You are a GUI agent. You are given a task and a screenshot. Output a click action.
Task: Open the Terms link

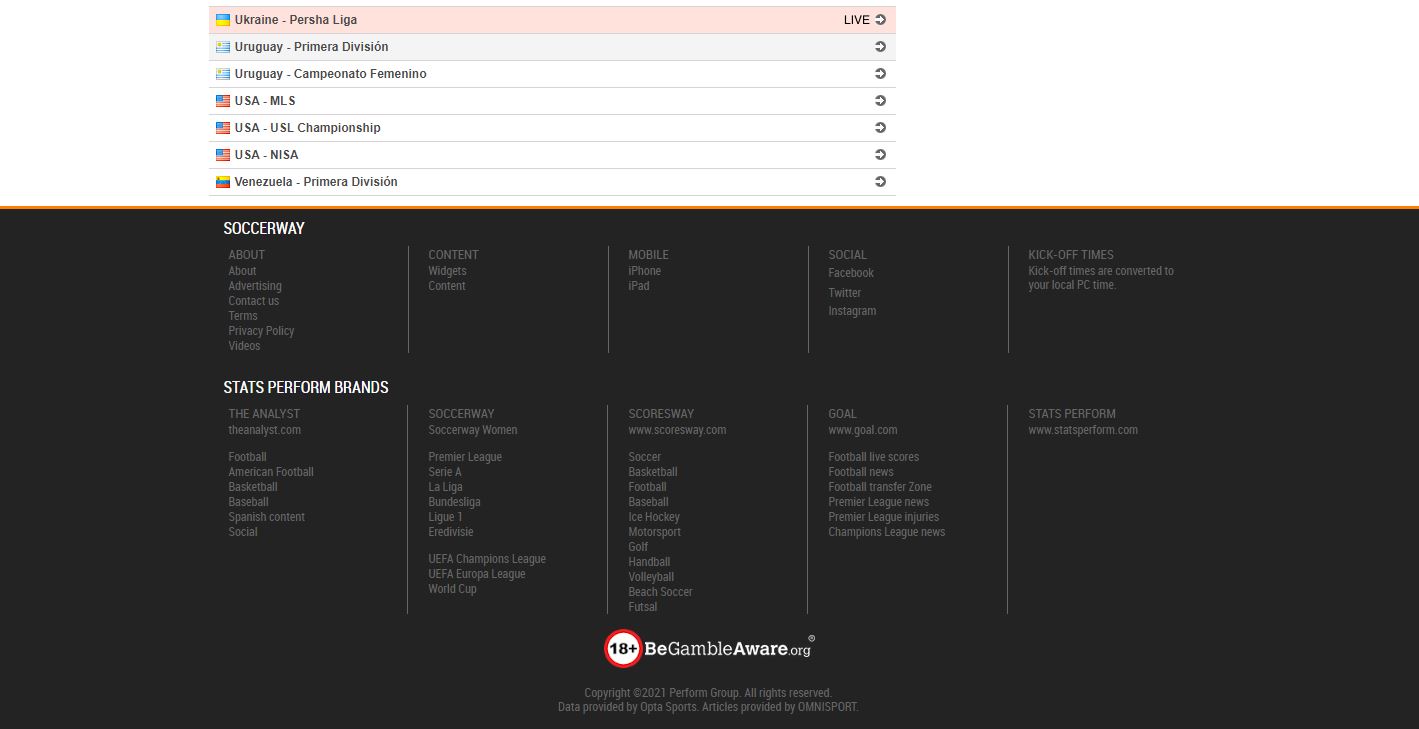coord(243,316)
